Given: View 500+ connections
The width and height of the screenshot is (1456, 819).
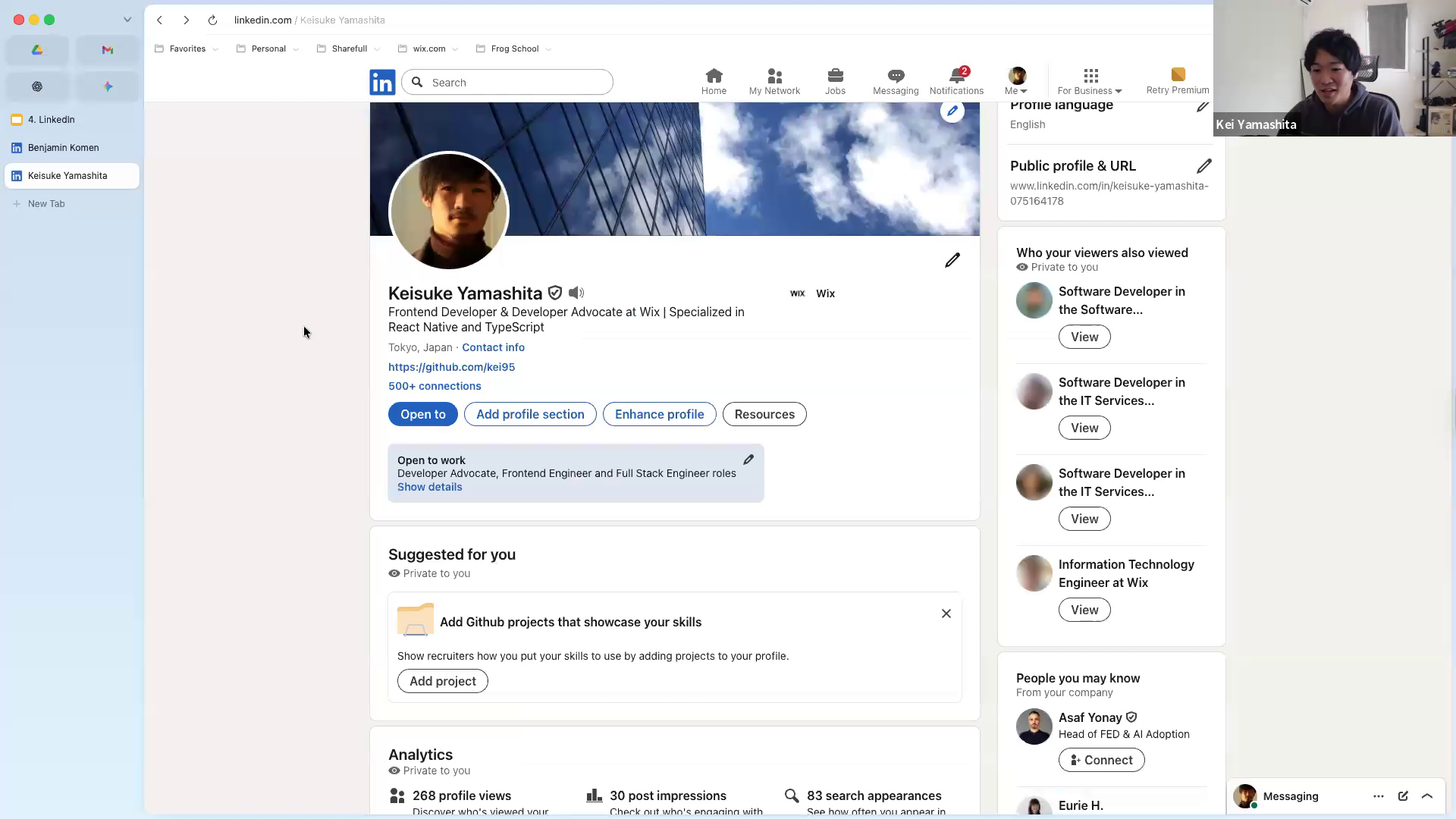Looking at the screenshot, I should point(435,386).
